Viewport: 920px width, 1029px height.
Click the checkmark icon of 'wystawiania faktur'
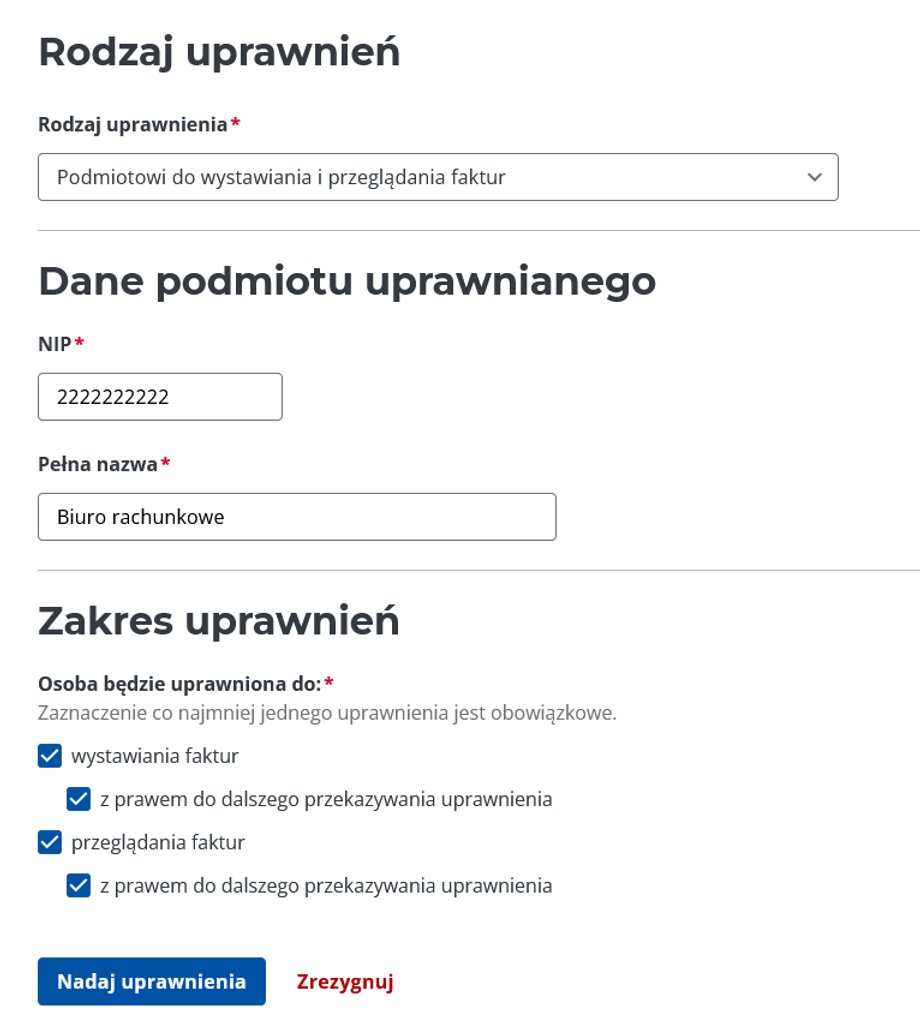tap(48, 756)
